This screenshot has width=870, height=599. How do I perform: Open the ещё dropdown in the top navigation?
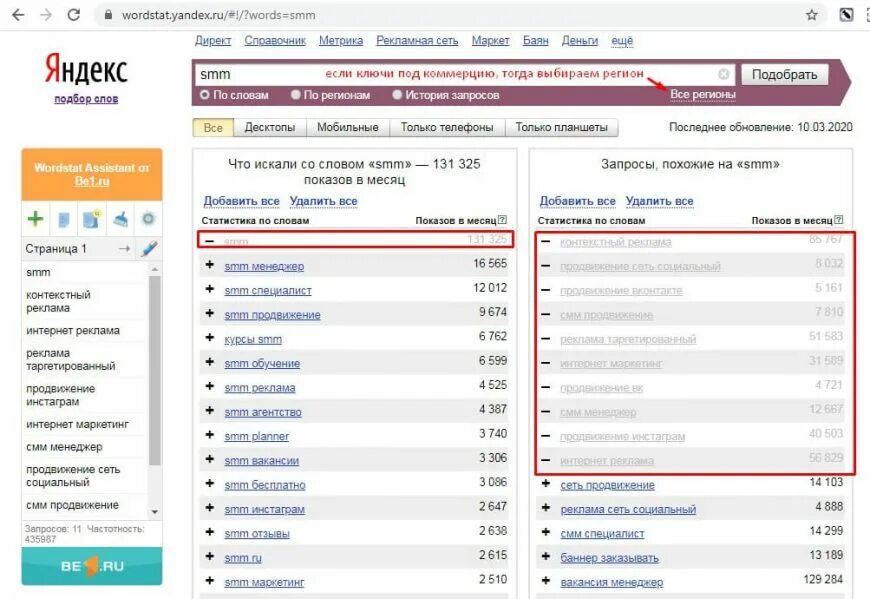point(622,40)
